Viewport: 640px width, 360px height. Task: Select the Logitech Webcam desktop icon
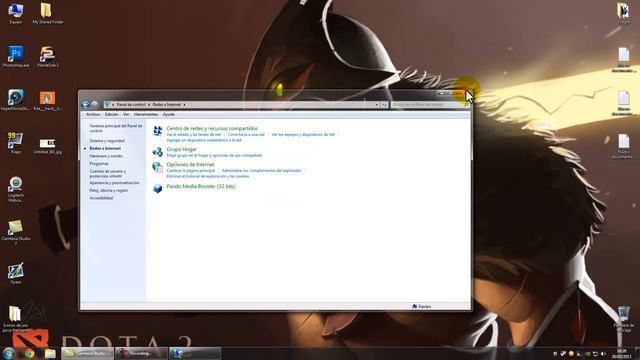[x=16, y=189]
